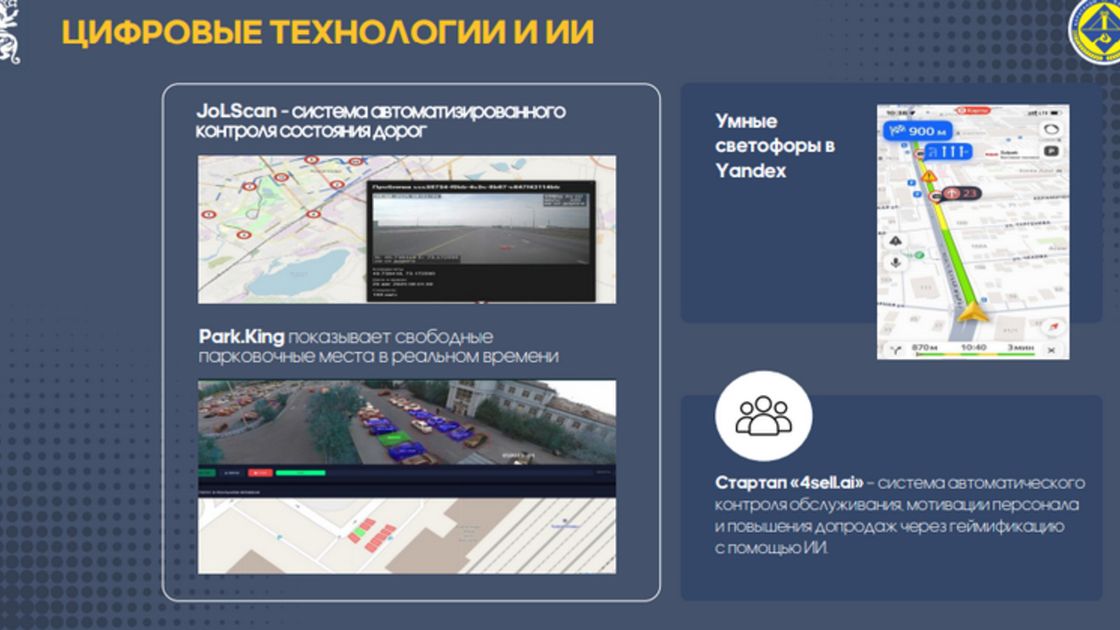Tap the microphone voice button on map
The height and width of the screenshot is (630, 1120).
click(893, 260)
